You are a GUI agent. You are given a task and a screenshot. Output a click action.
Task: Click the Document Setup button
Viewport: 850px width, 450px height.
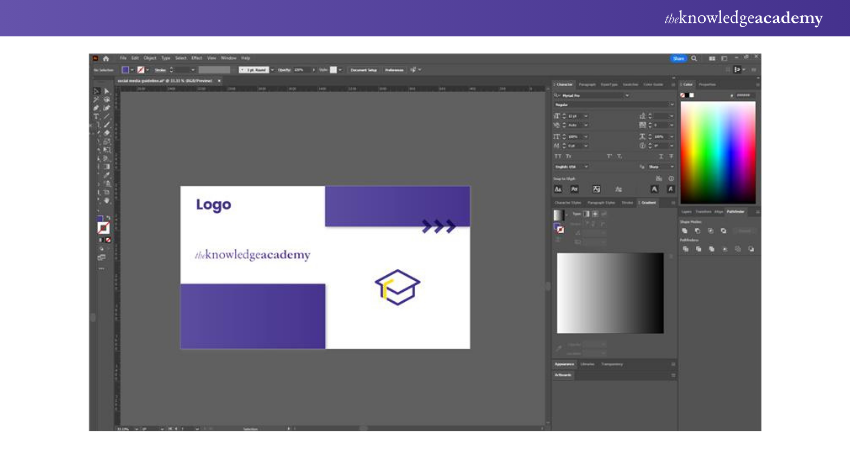point(363,70)
